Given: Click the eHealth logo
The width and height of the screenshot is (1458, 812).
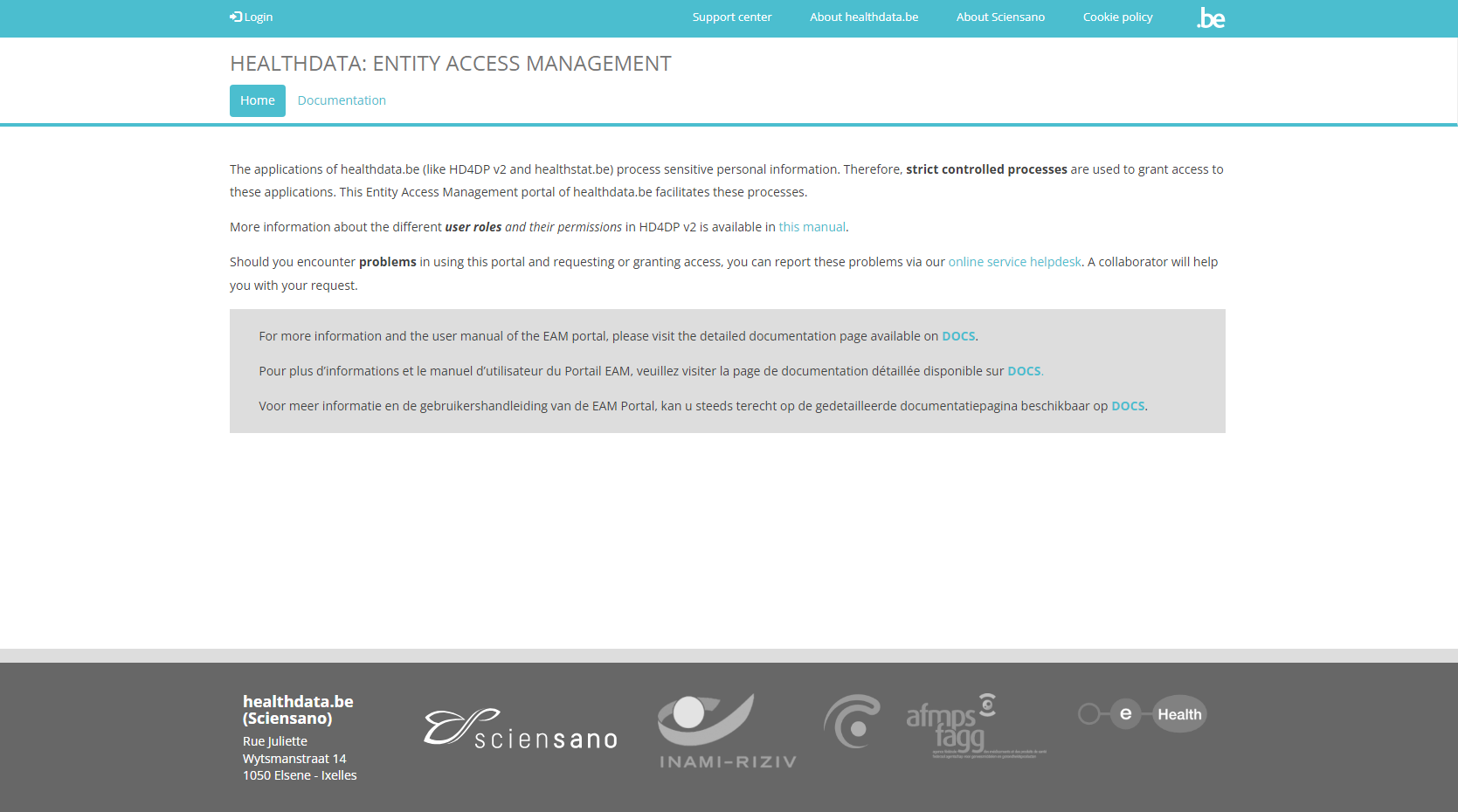Looking at the screenshot, I should coord(1142,714).
